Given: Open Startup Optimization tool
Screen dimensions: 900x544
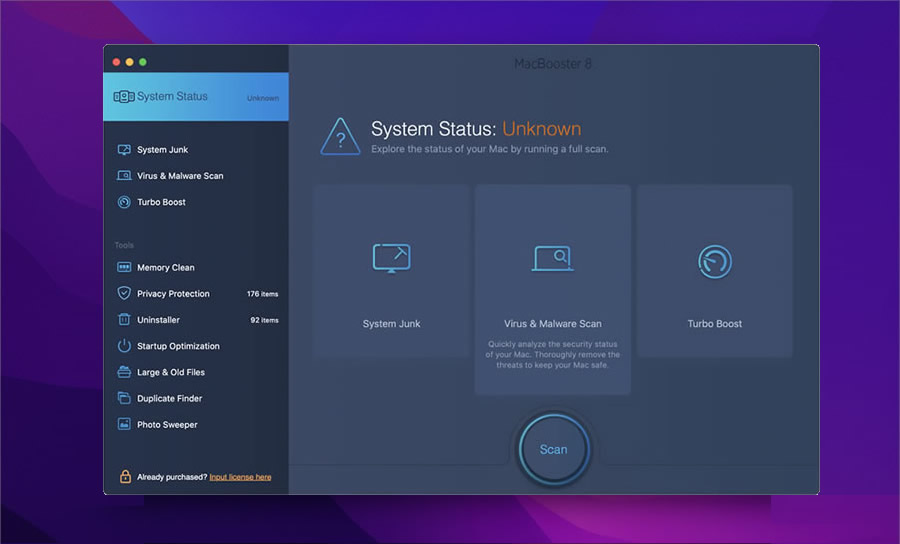Looking at the screenshot, I should click(x=179, y=346).
